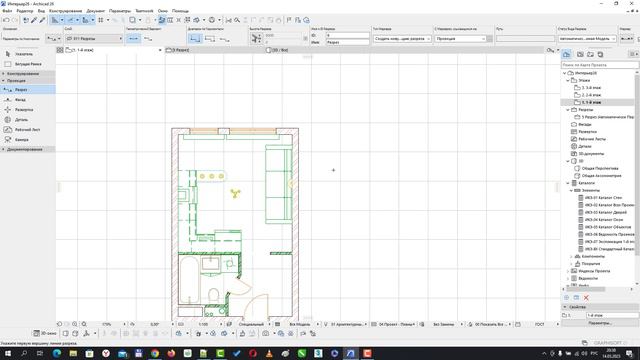Click the red delete X in navigator
Viewport: 640px width, 360px height.
[x=586, y=298]
